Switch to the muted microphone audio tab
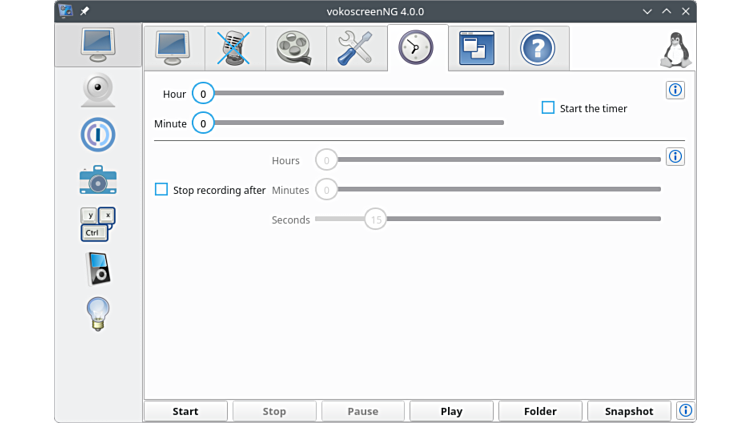752x423 pixels. click(x=234, y=48)
